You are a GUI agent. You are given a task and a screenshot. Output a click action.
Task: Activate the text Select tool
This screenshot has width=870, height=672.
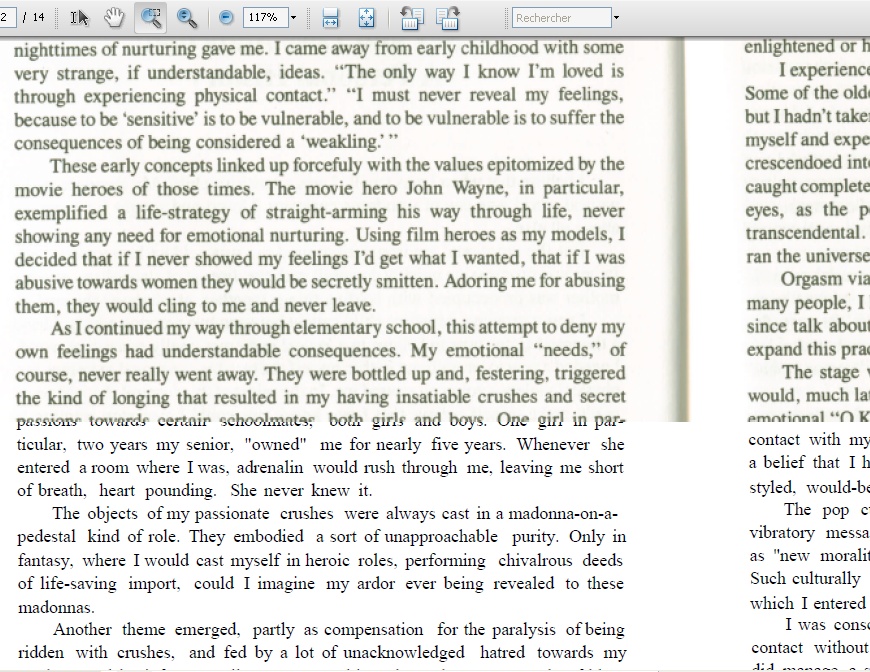point(80,18)
